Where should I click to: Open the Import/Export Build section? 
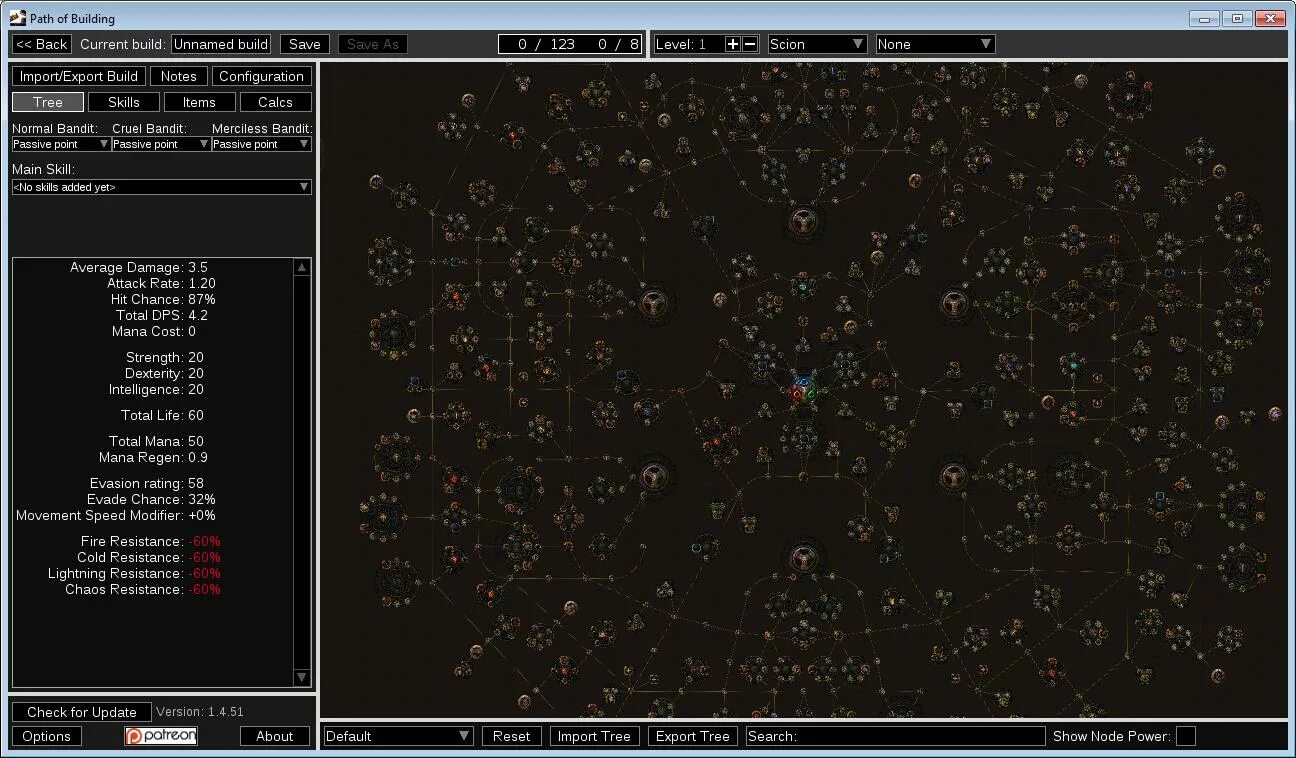(x=79, y=76)
